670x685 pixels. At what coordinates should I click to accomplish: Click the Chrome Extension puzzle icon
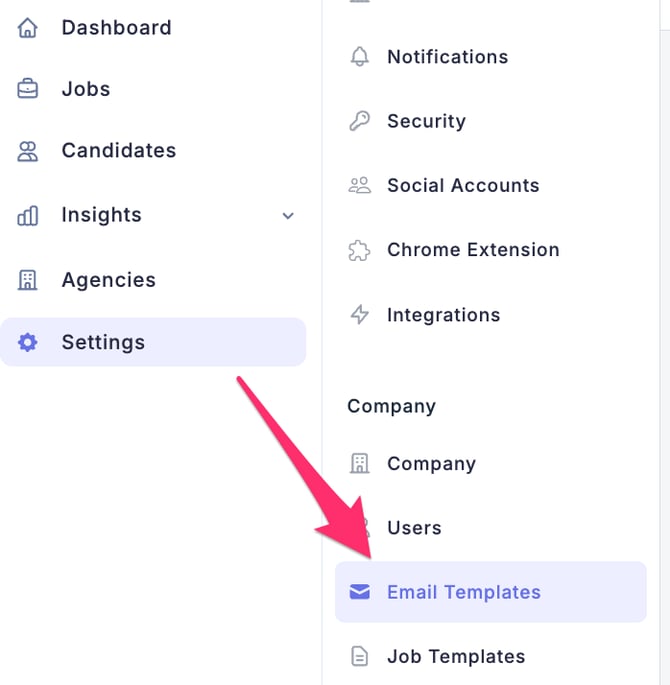click(x=359, y=250)
